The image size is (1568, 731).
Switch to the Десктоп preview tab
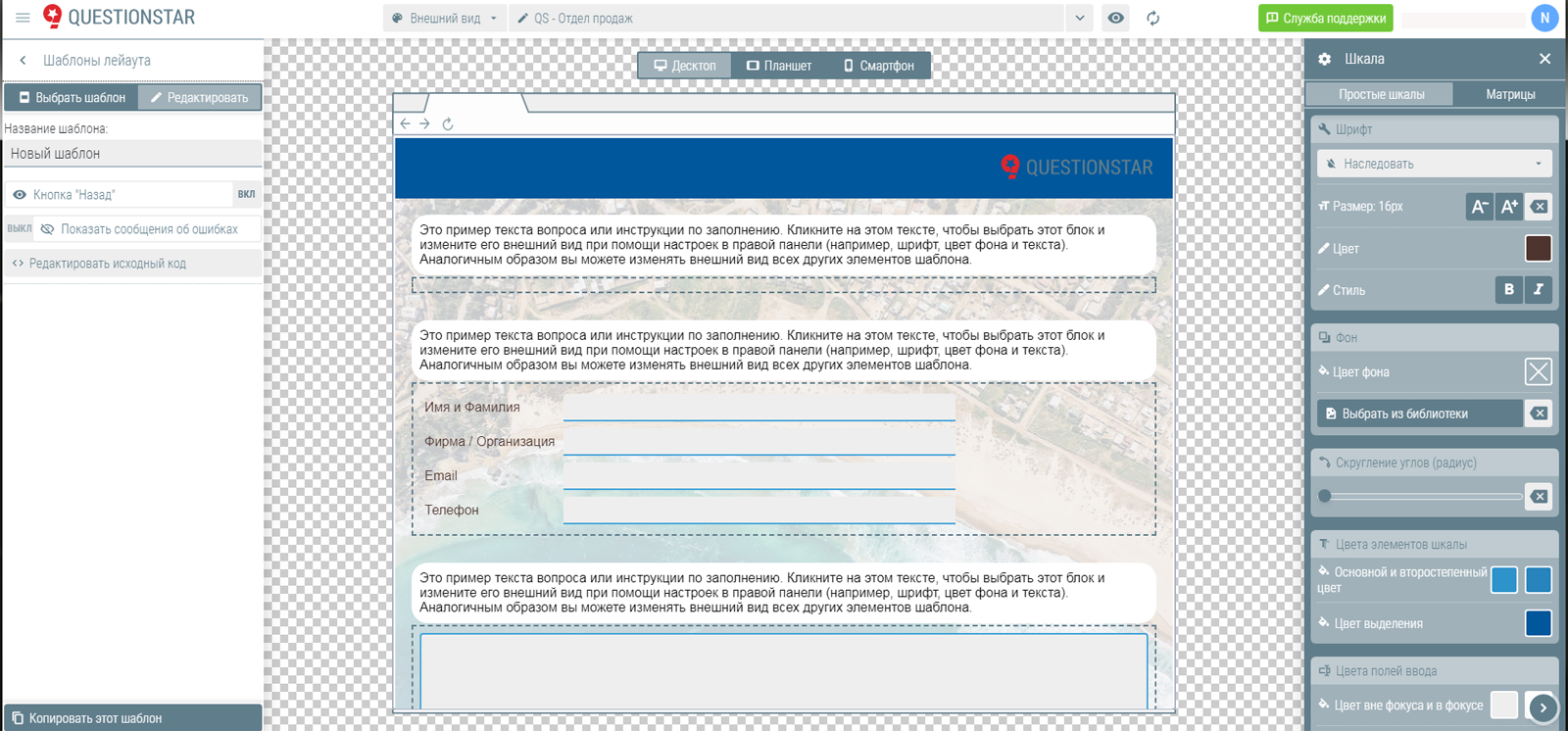(x=685, y=66)
